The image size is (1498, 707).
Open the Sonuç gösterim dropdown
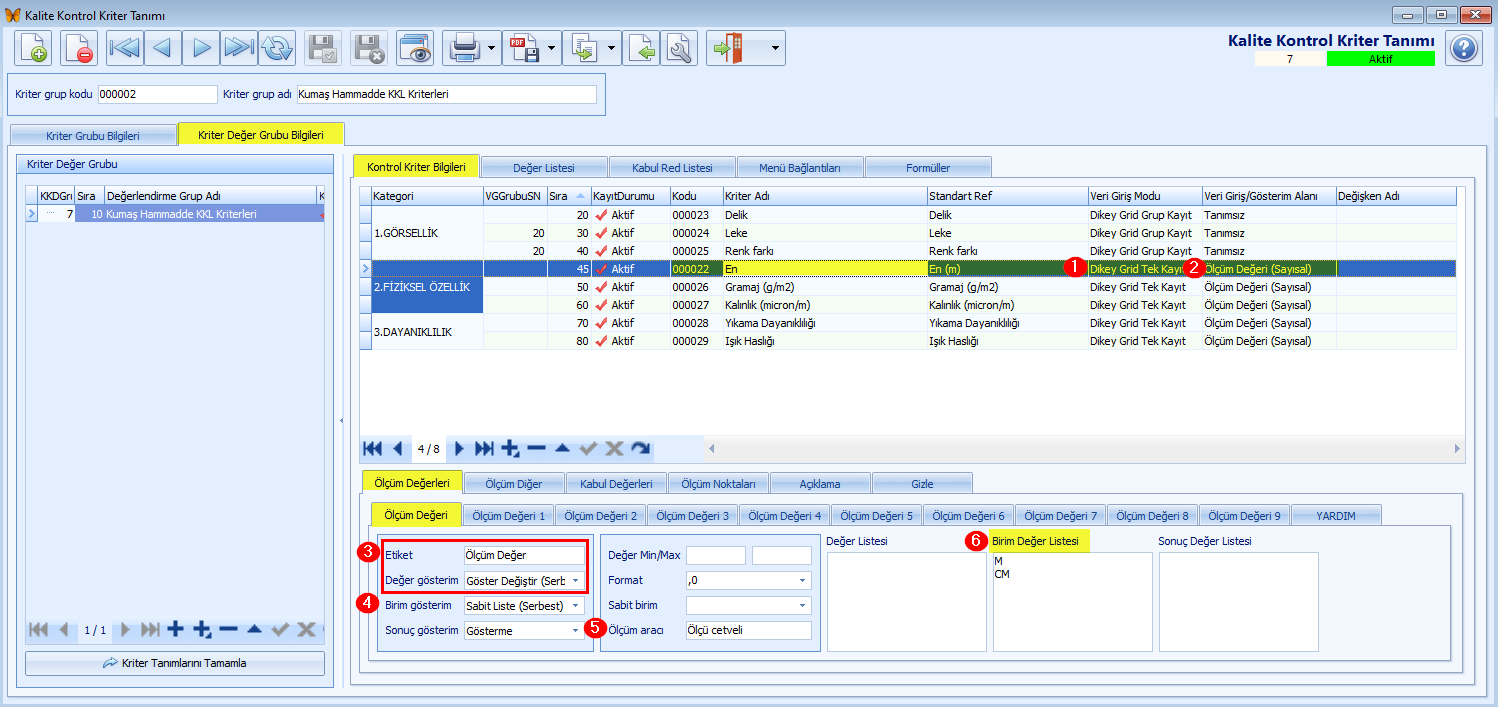coord(575,630)
